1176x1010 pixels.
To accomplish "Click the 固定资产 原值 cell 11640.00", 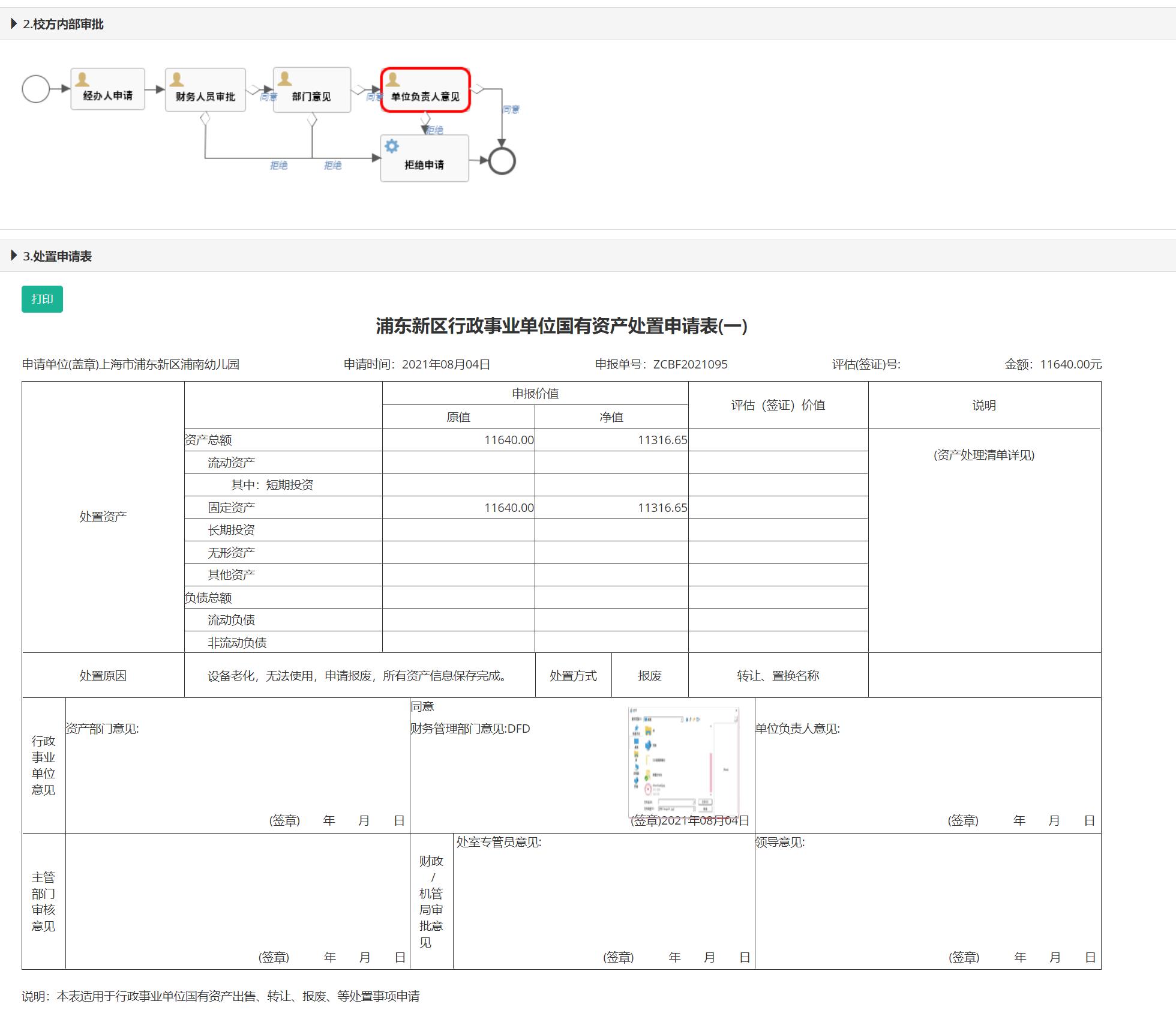I will pos(508,508).
